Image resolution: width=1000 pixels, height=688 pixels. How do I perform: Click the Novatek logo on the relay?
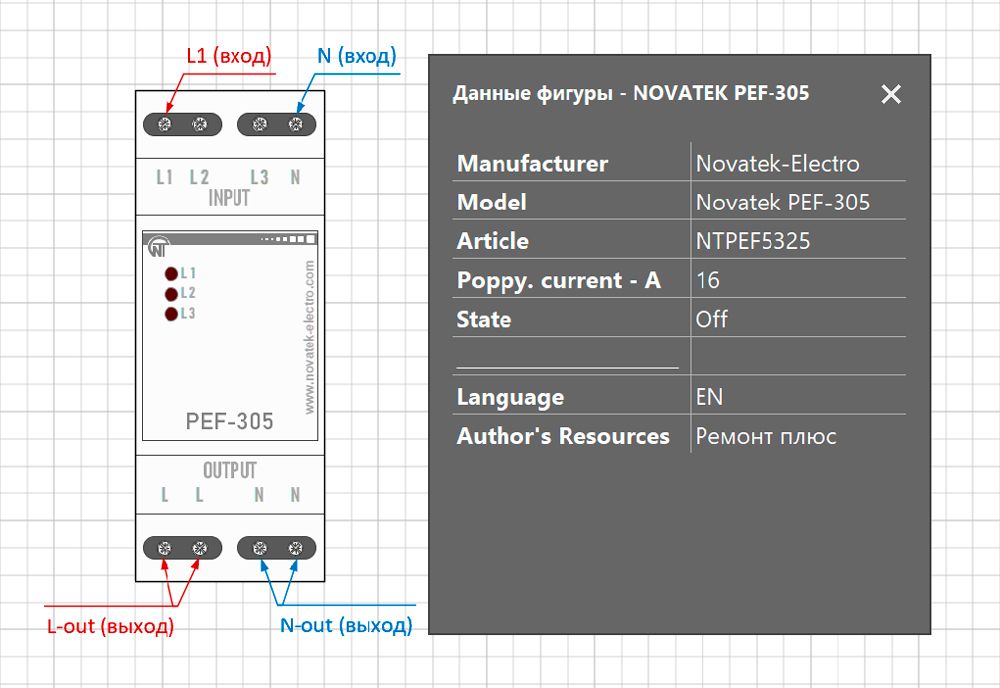pyautogui.click(x=159, y=247)
